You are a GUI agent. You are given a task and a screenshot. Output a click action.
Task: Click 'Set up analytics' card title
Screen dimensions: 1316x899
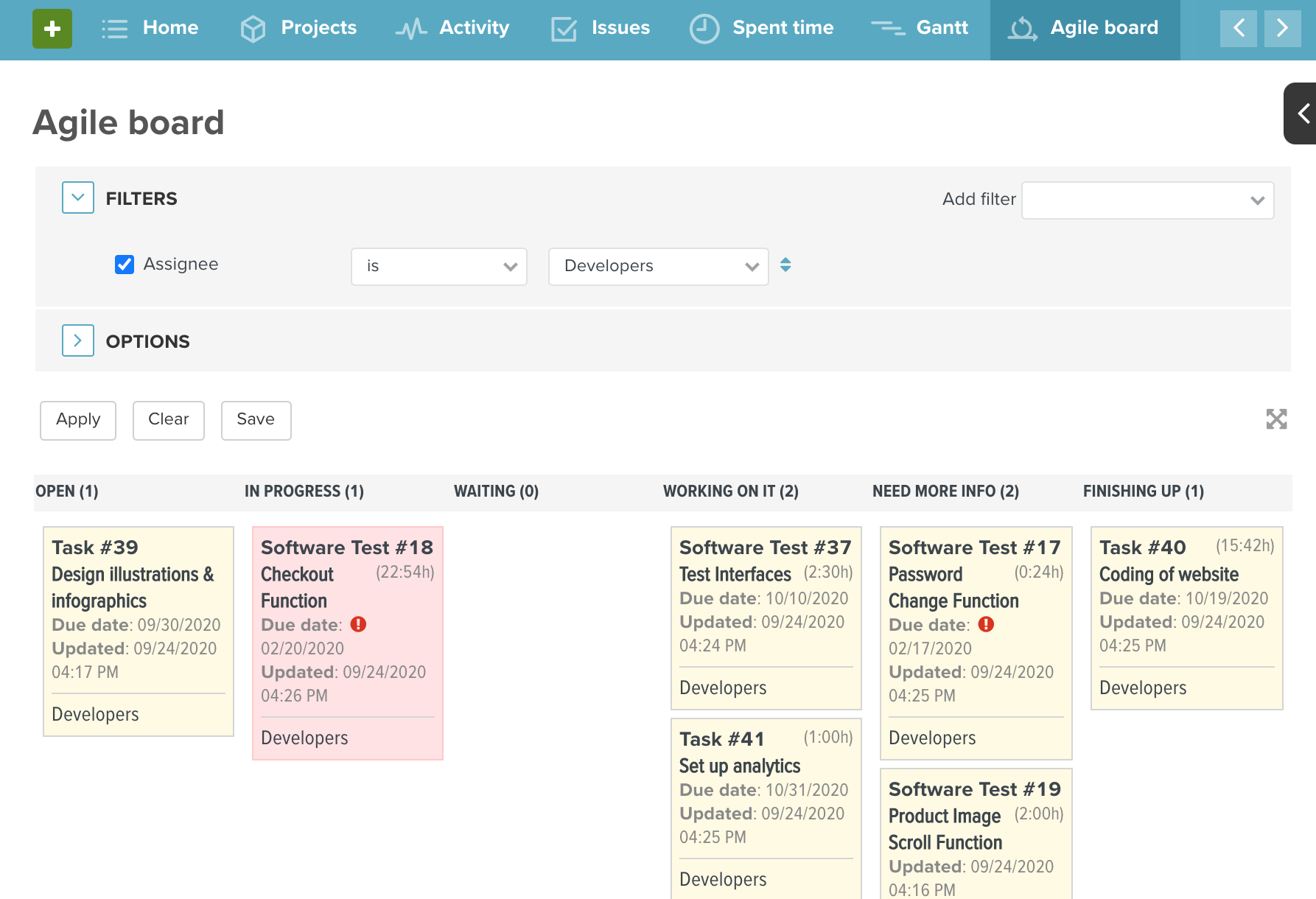pos(740,766)
